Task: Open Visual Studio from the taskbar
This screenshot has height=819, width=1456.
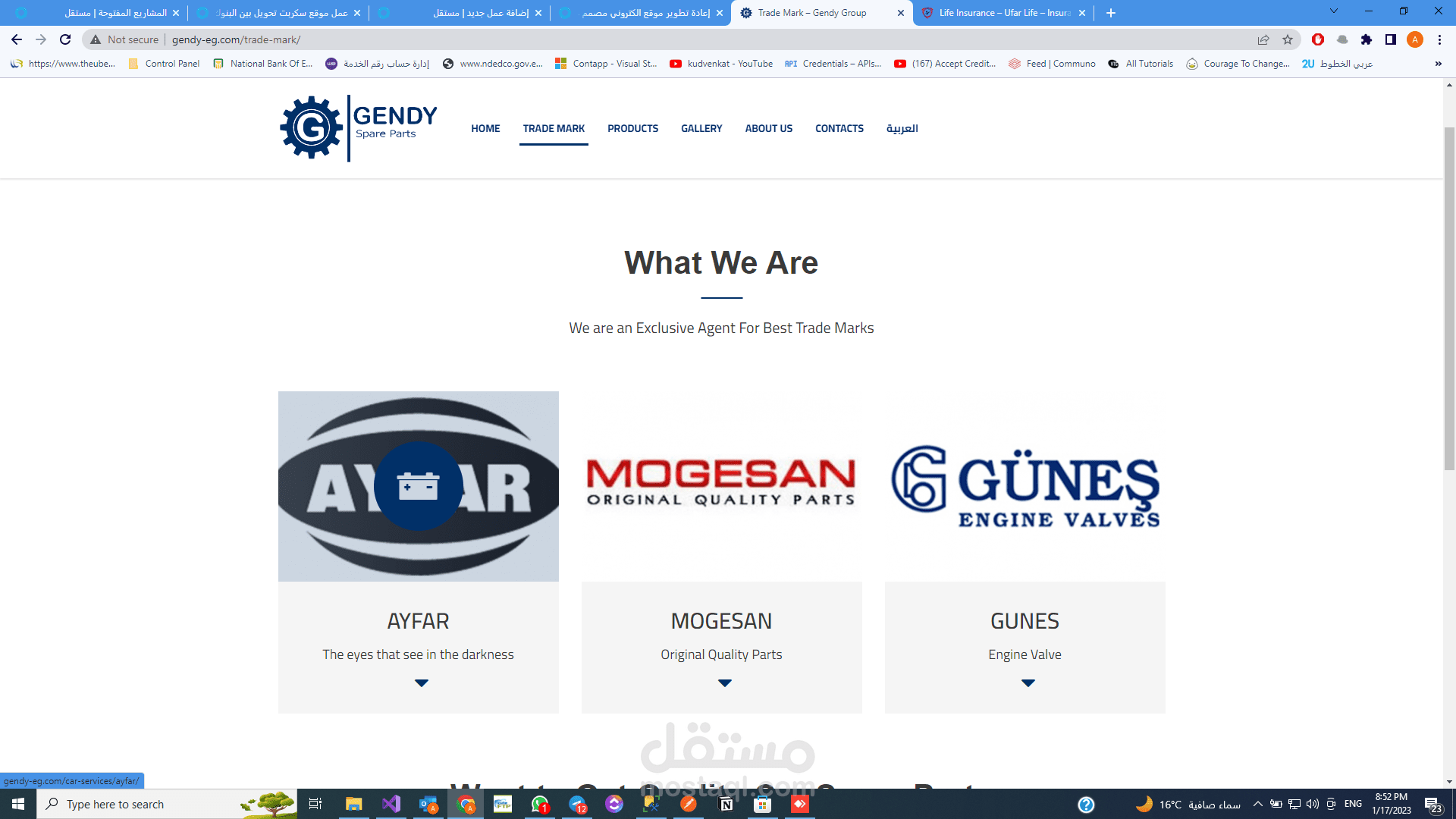Action: 391,804
